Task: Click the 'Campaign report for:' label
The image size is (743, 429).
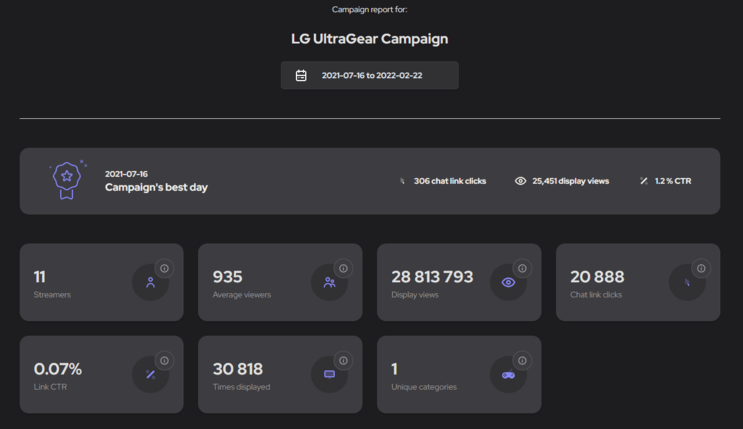Action: point(370,9)
